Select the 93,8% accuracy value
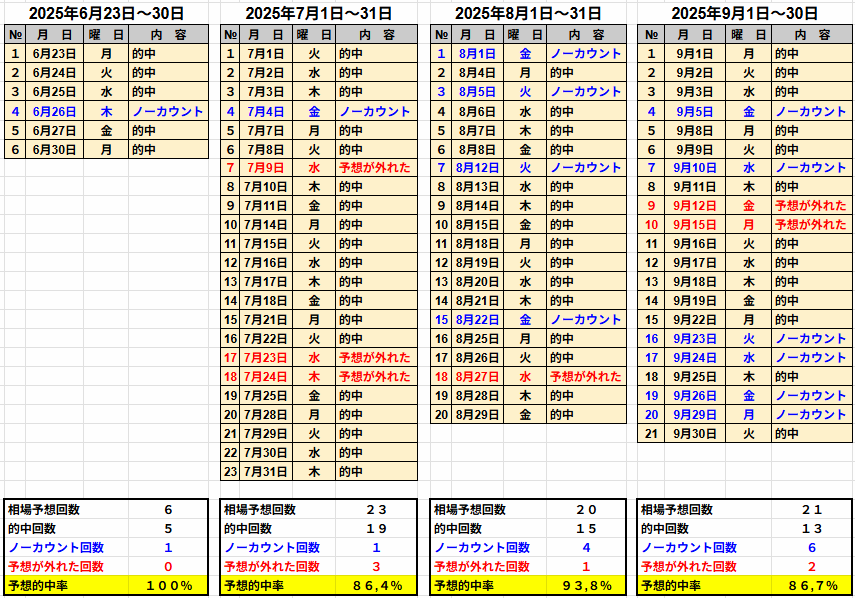Image resolution: width=855 pixels, height=598 pixels. pos(586,586)
